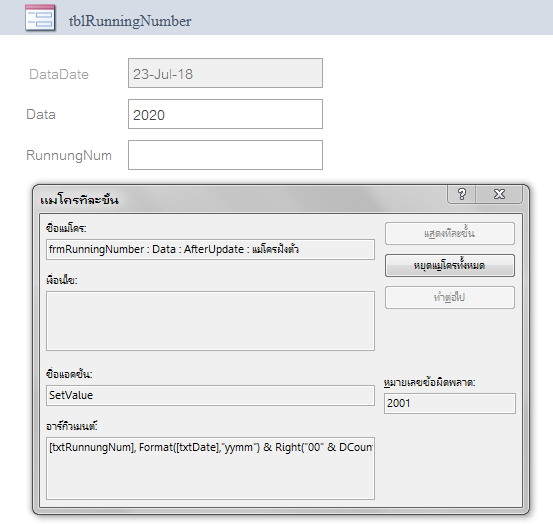
Task: Click the question mark help button
Action: pyautogui.click(x=462, y=194)
